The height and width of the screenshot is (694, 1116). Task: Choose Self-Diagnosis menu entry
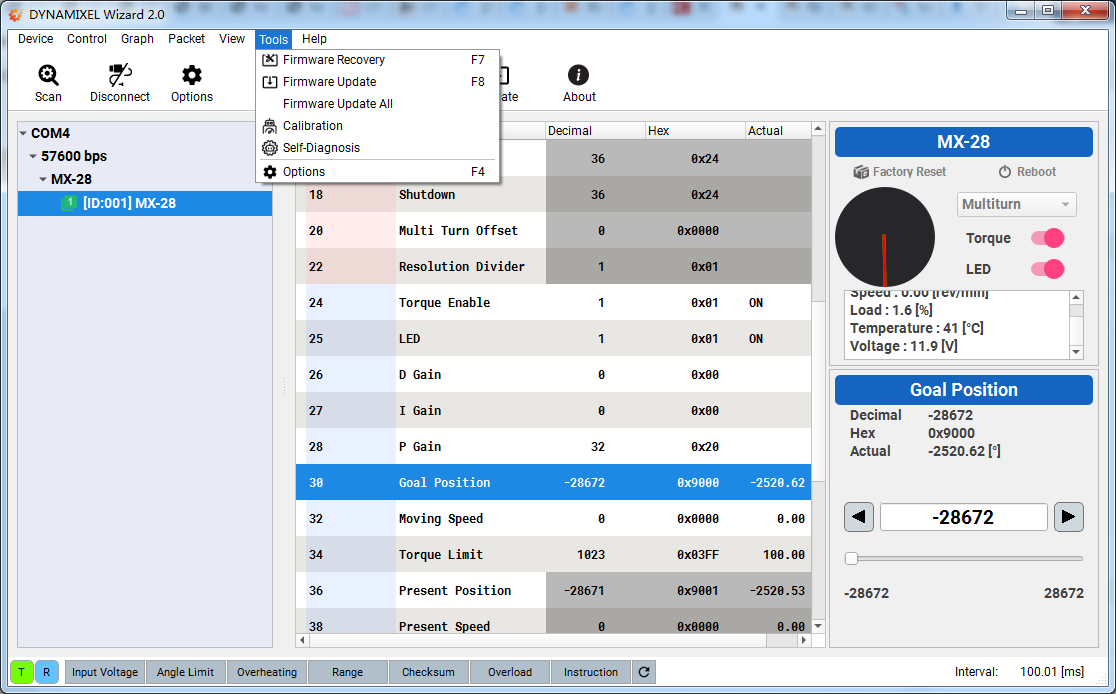click(x=321, y=148)
